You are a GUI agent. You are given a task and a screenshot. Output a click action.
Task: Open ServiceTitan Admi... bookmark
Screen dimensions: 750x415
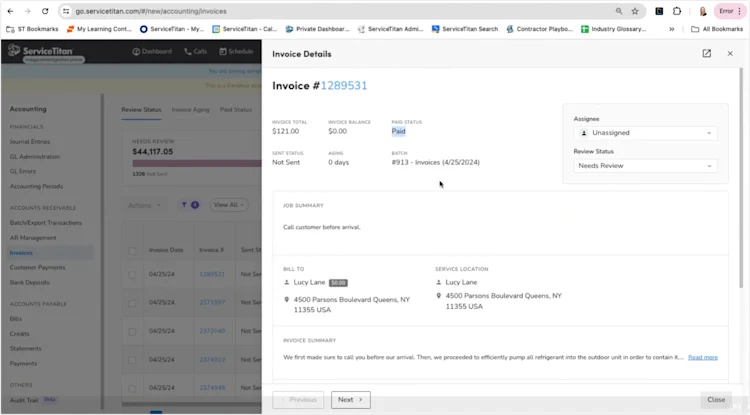(390, 29)
